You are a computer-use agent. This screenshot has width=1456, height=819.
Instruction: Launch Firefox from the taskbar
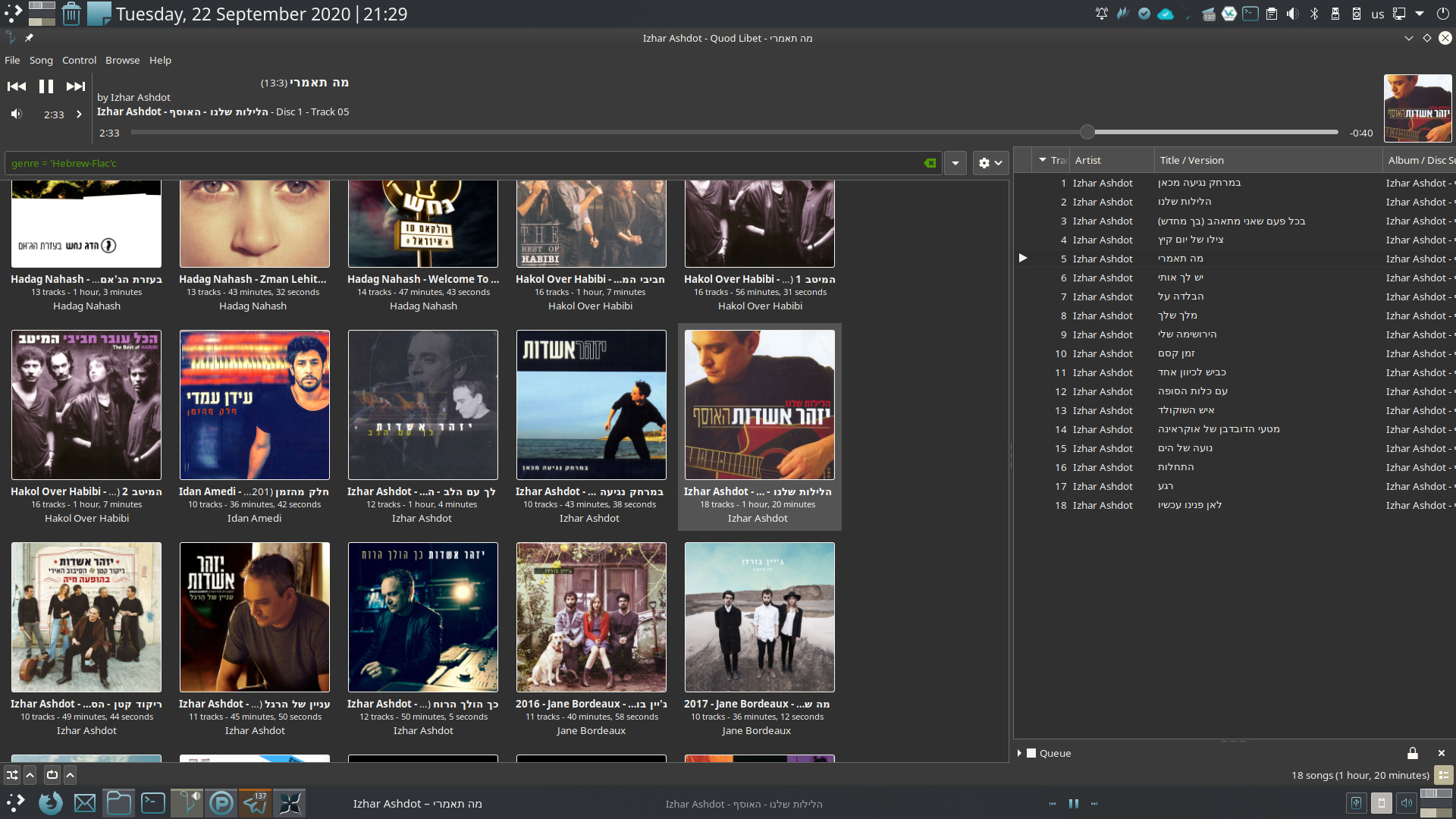pyautogui.click(x=51, y=803)
